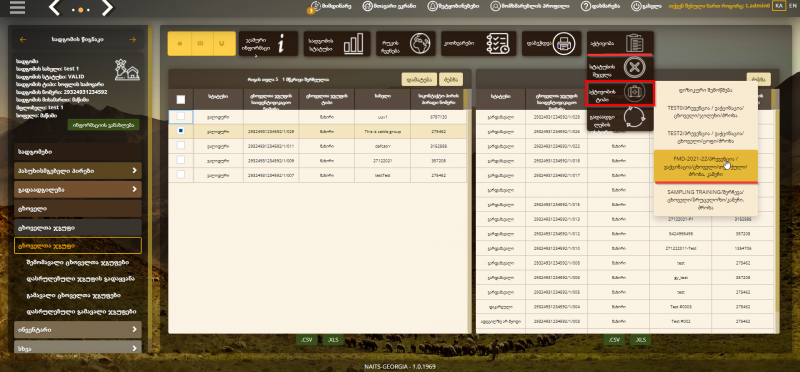Choose SAMPLING TRAINING dropdown entry
The height and width of the screenshot is (372, 800).
pyautogui.click(x=706, y=199)
